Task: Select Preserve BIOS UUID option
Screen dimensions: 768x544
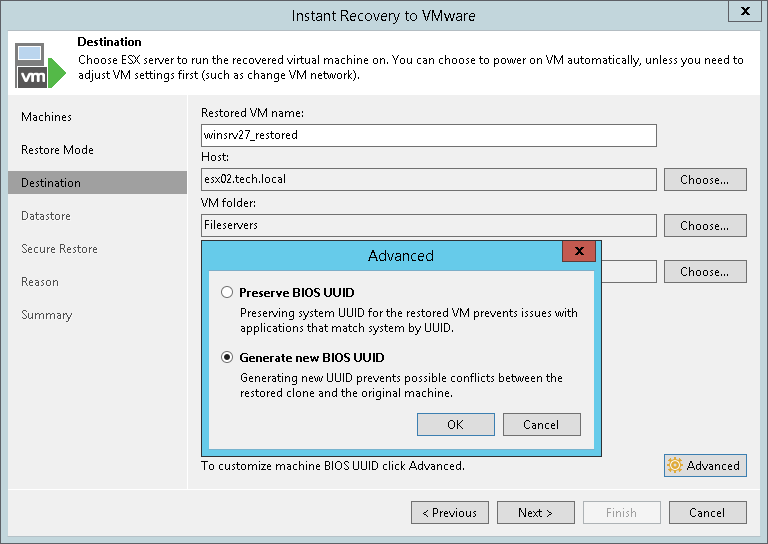Action: point(228,292)
